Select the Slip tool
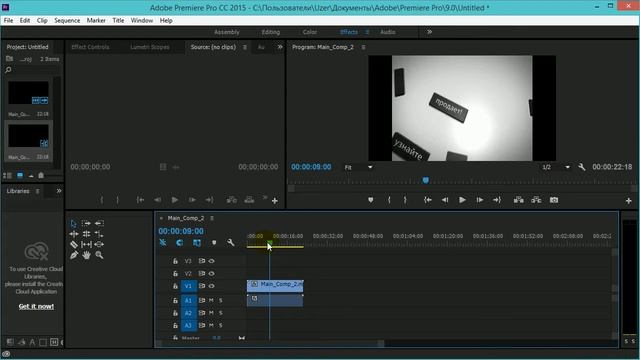 (x=86, y=244)
